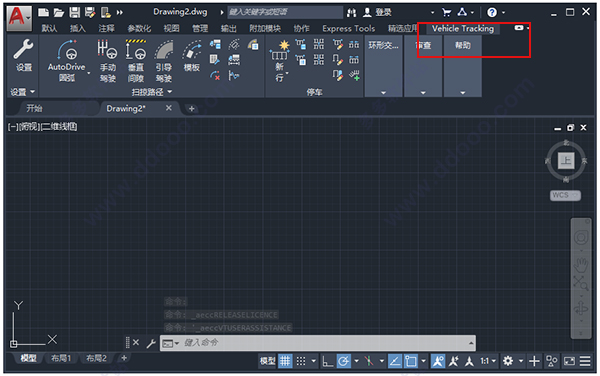Switch to the 开始 start file tab

[x=34, y=108]
